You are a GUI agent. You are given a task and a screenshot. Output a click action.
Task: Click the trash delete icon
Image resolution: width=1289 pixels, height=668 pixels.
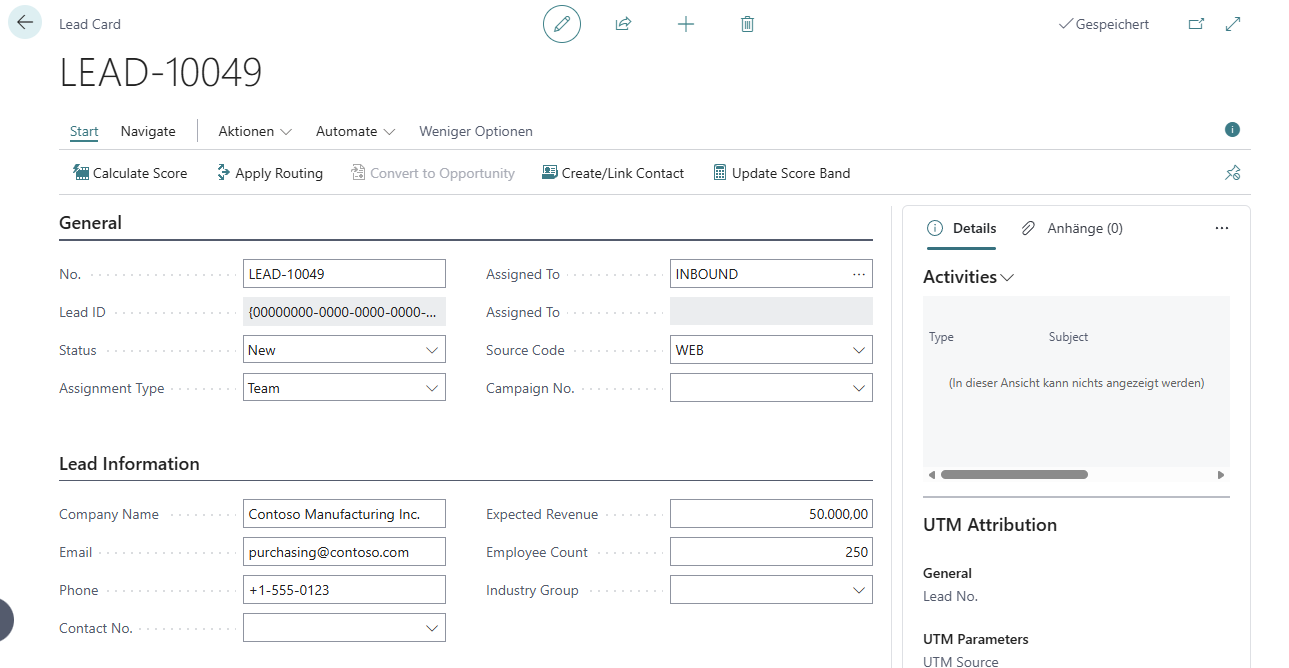tap(747, 23)
